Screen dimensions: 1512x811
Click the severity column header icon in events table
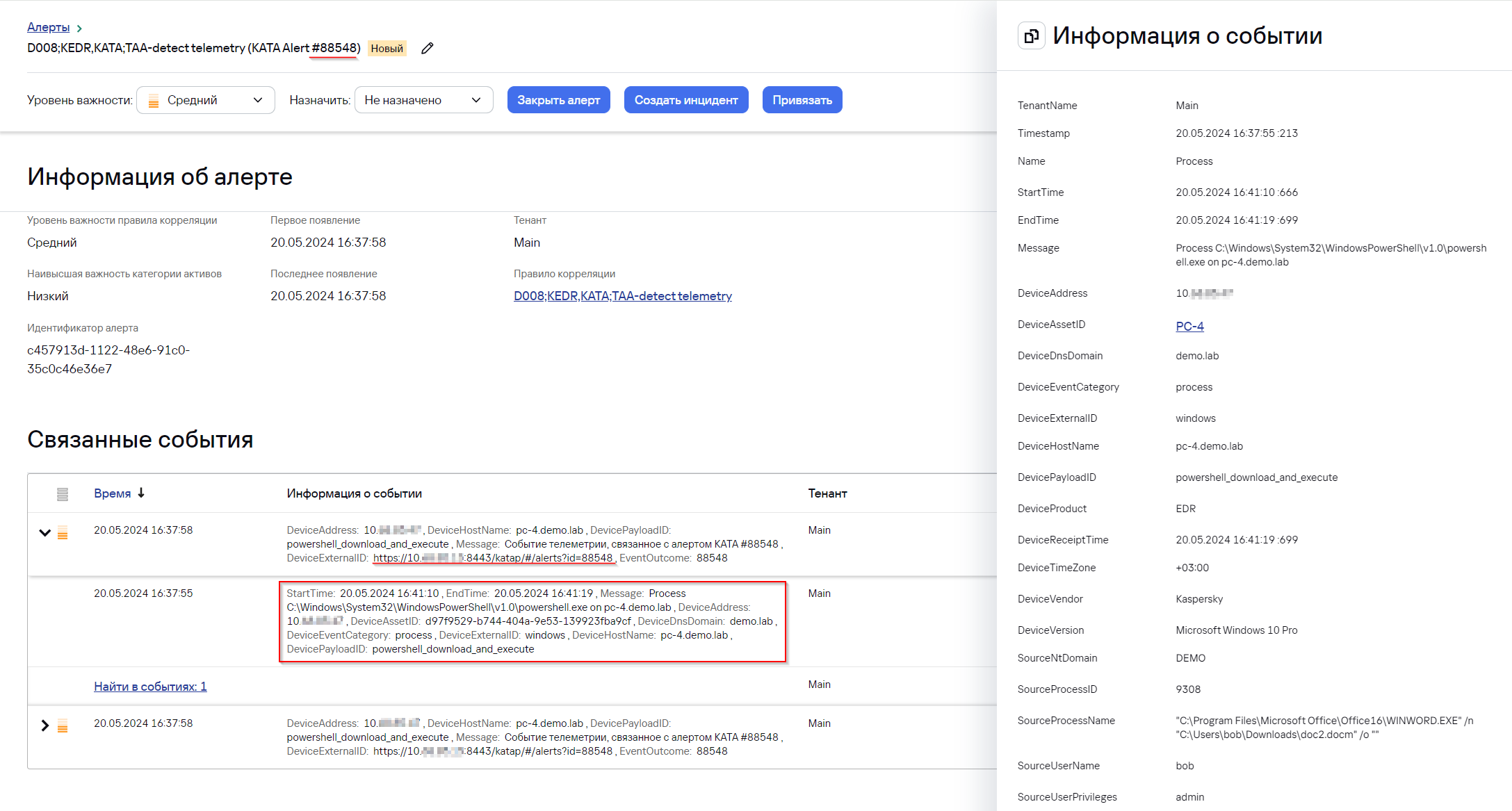coord(63,494)
